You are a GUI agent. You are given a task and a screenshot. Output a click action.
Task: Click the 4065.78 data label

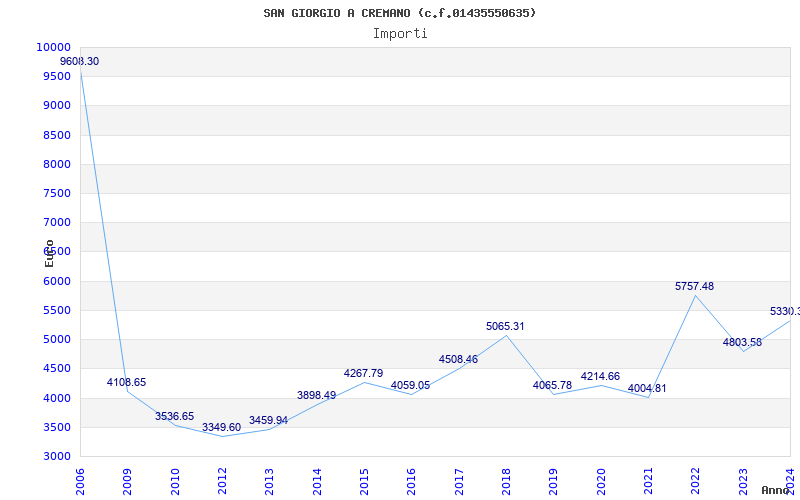[x=552, y=385]
